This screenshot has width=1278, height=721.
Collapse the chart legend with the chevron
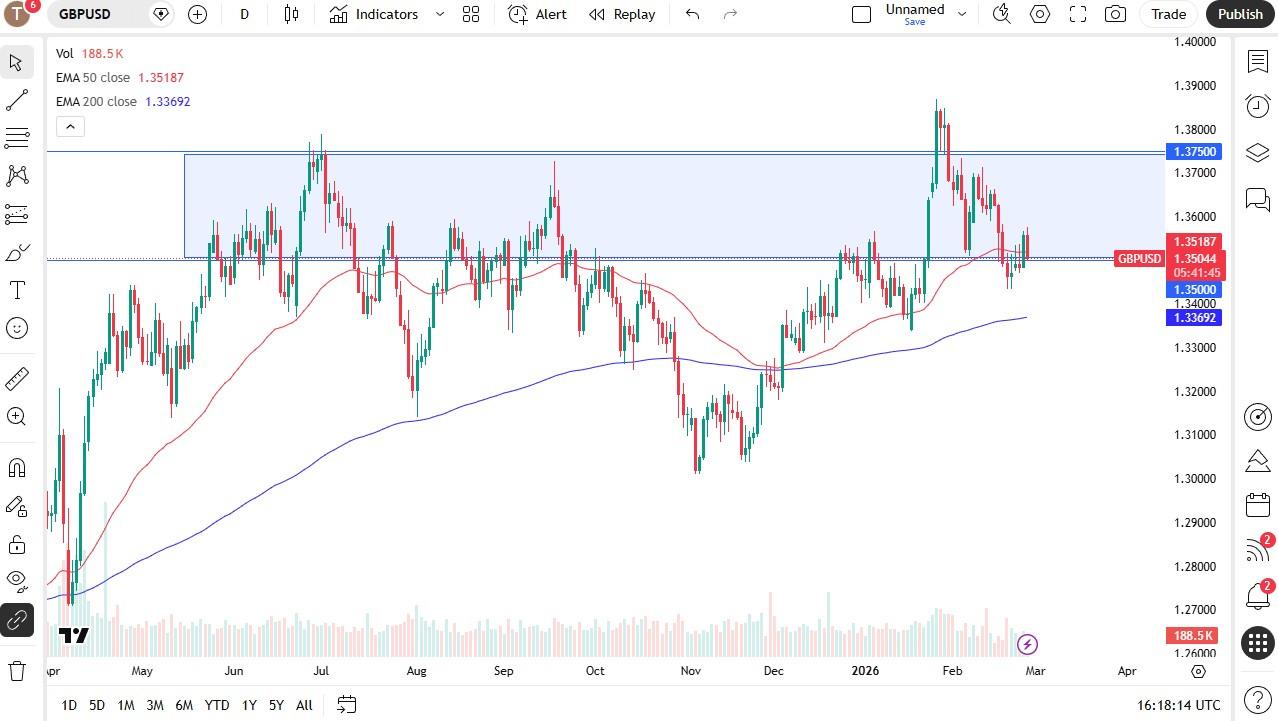pyautogui.click(x=70, y=126)
